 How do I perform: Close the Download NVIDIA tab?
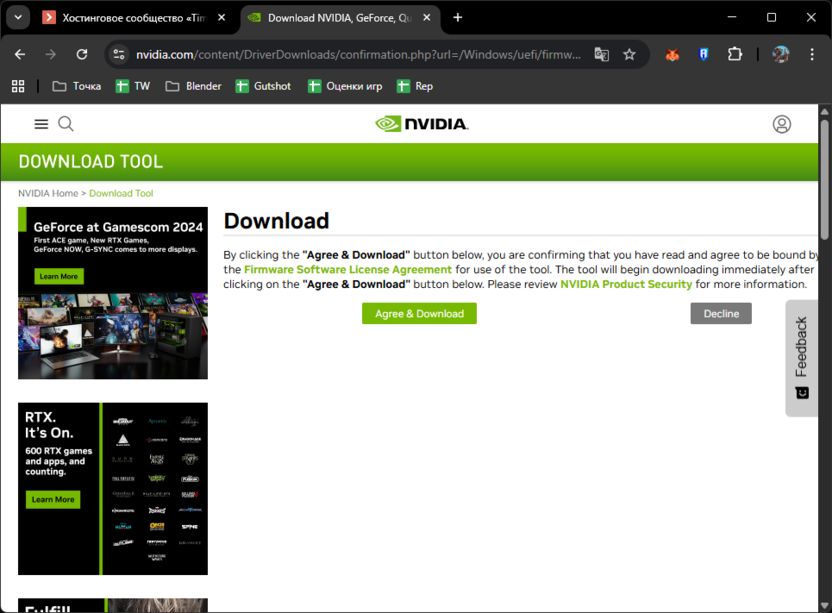pyautogui.click(x=427, y=18)
